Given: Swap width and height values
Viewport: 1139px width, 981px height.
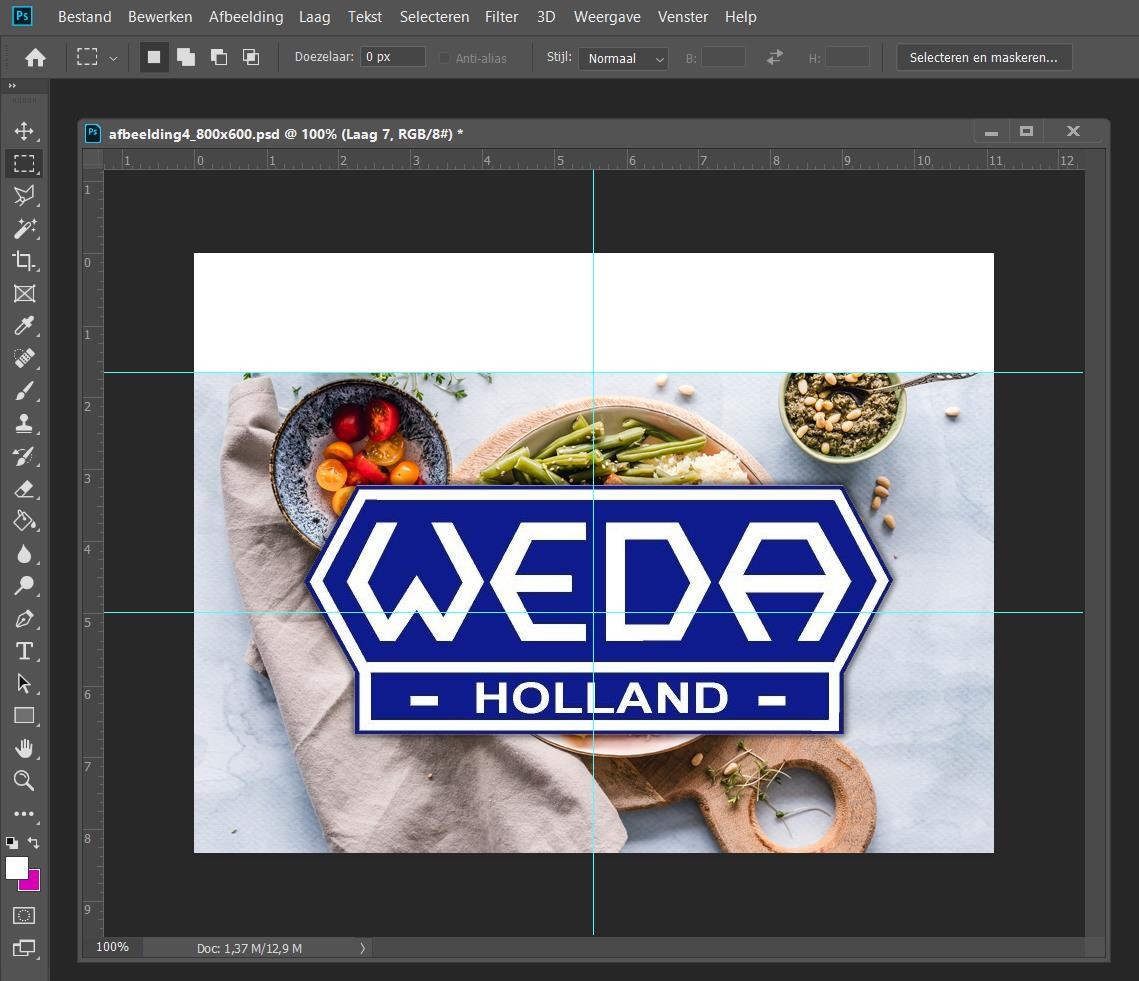Looking at the screenshot, I should pyautogui.click(x=774, y=57).
